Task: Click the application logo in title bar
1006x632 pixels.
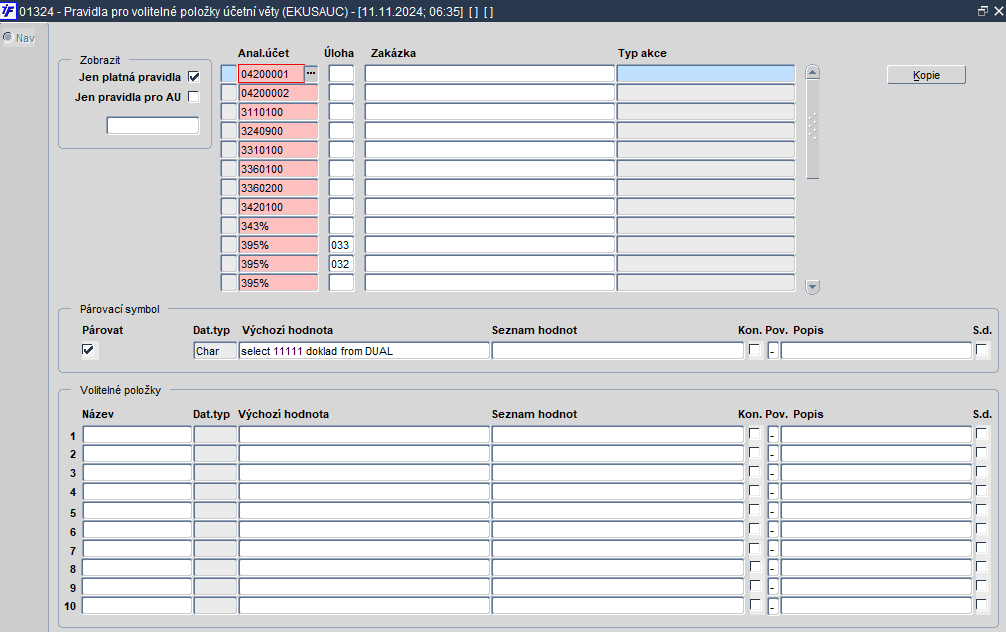Action: [x=8, y=11]
